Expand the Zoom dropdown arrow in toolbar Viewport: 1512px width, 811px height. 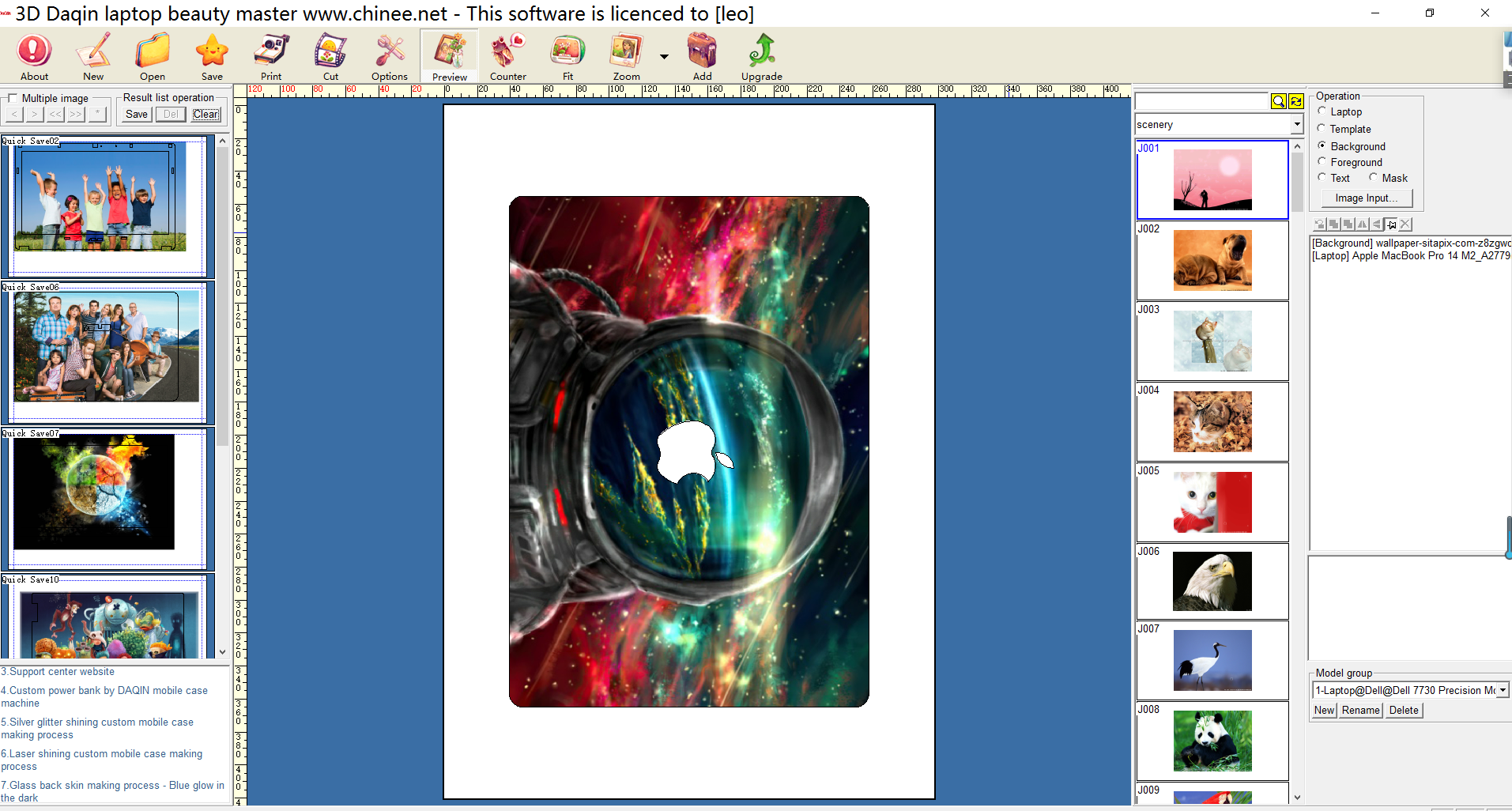(x=664, y=57)
